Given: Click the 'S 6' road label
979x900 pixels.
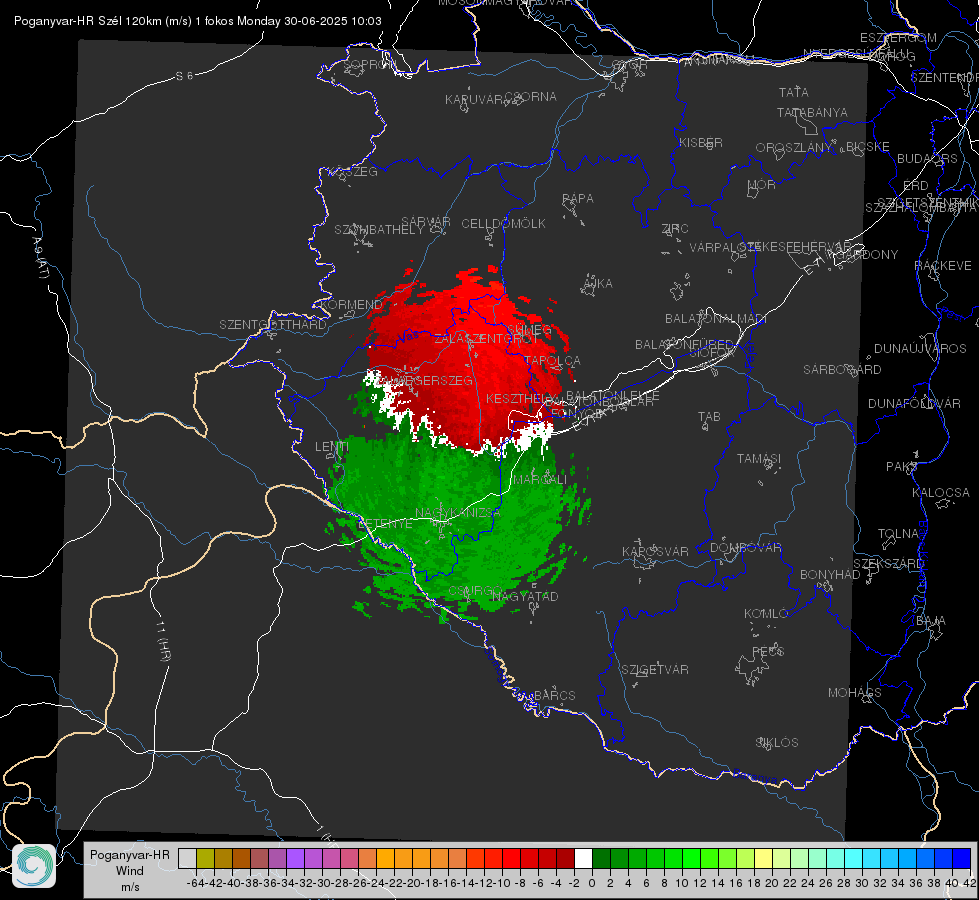Looking at the screenshot, I should (184, 76).
